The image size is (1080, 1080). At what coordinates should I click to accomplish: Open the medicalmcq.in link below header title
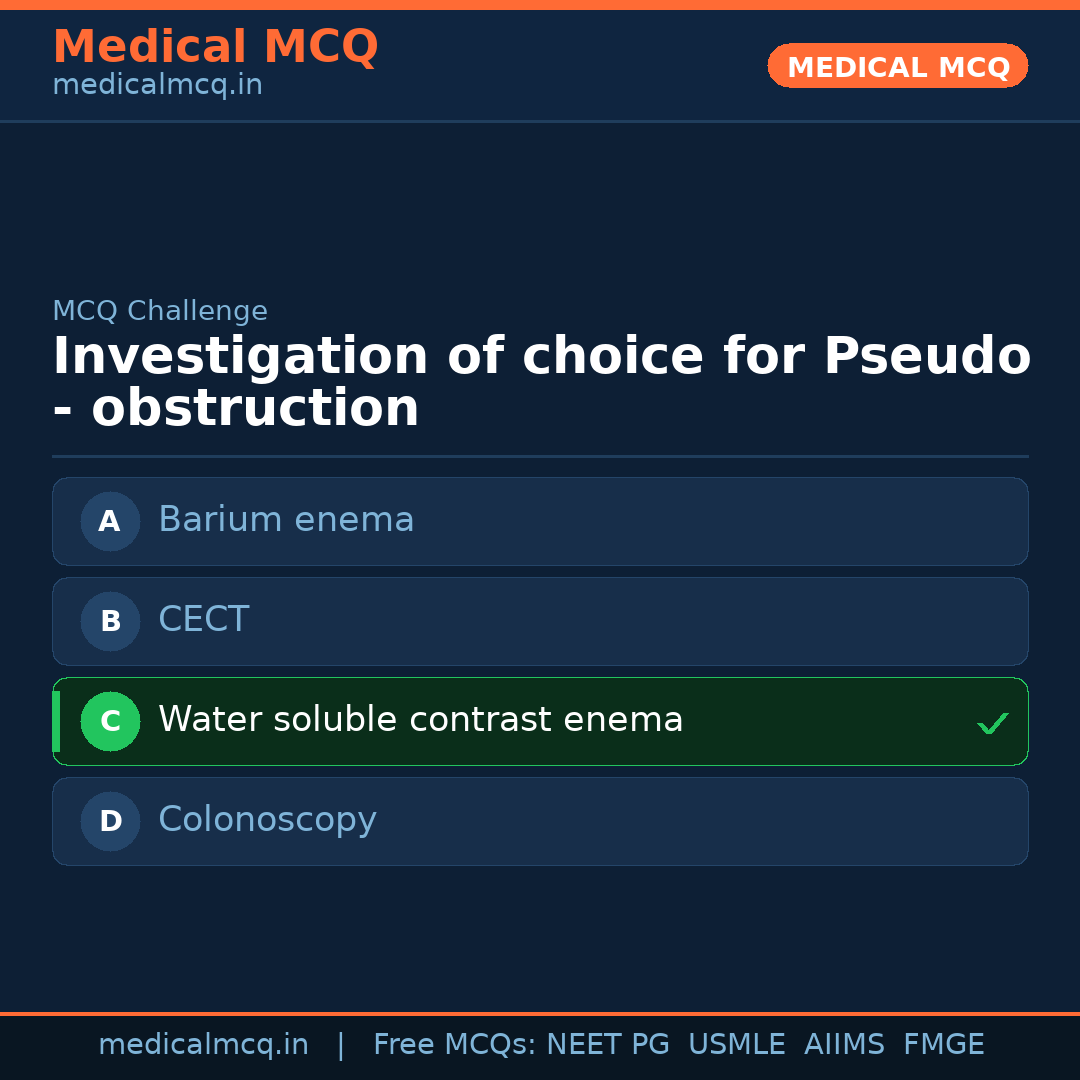157,86
